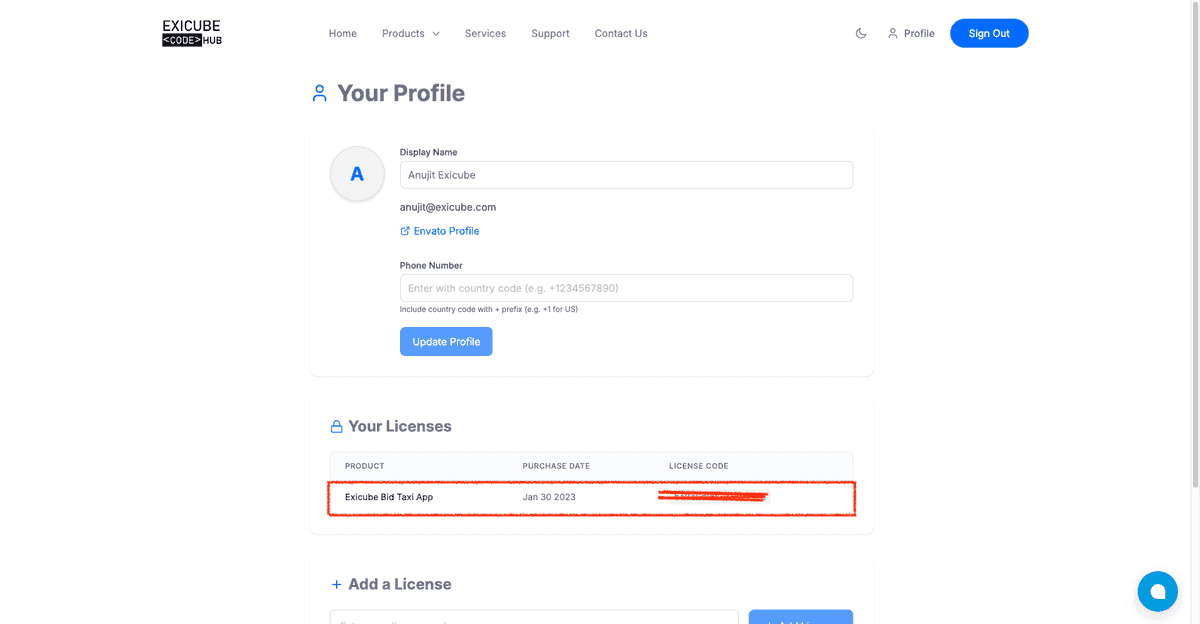Expand the Products dropdown menu
The width and height of the screenshot is (1200, 624).
click(411, 33)
